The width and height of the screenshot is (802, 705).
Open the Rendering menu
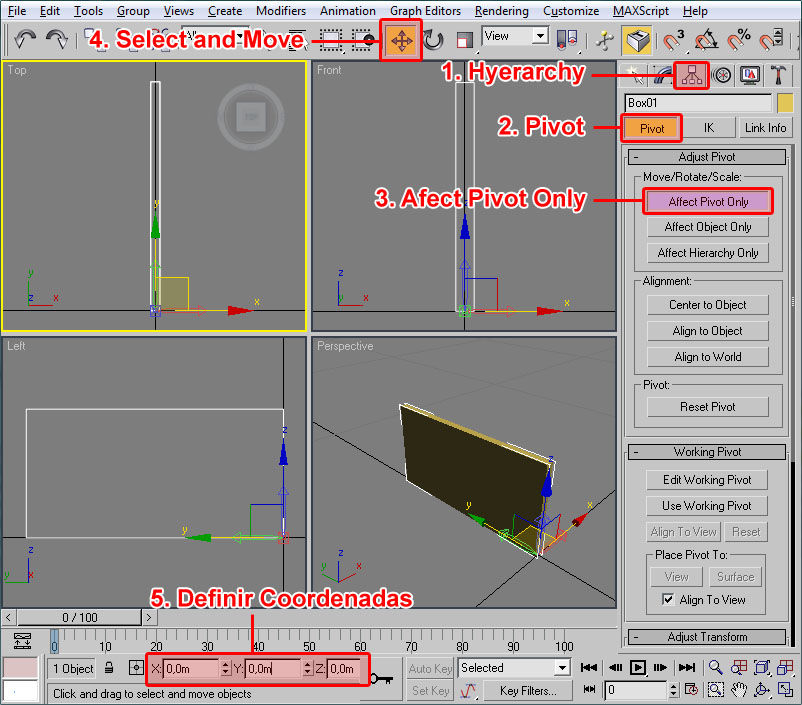click(502, 11)
